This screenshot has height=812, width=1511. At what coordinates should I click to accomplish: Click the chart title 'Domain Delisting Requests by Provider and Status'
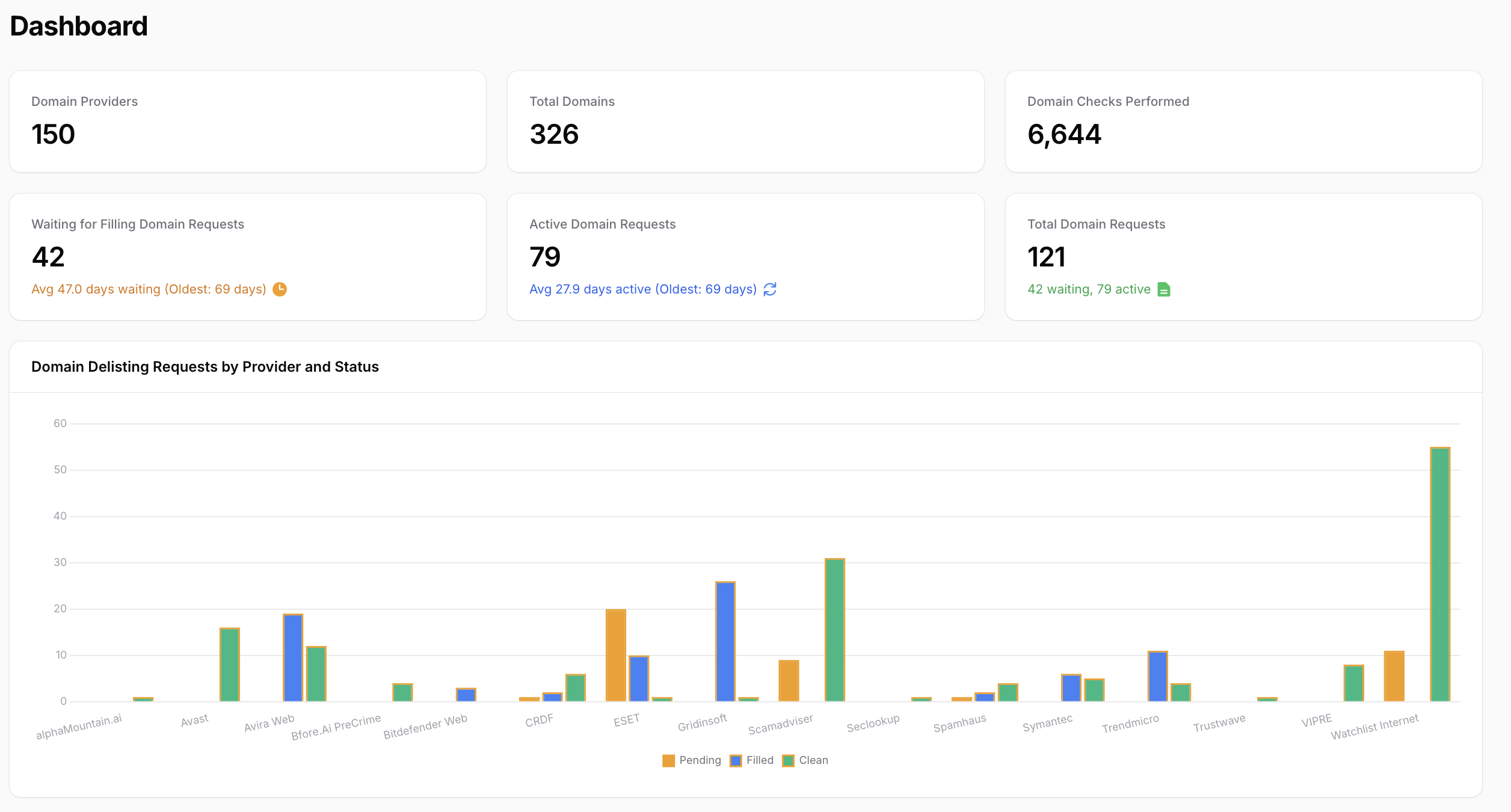point(205,367)
